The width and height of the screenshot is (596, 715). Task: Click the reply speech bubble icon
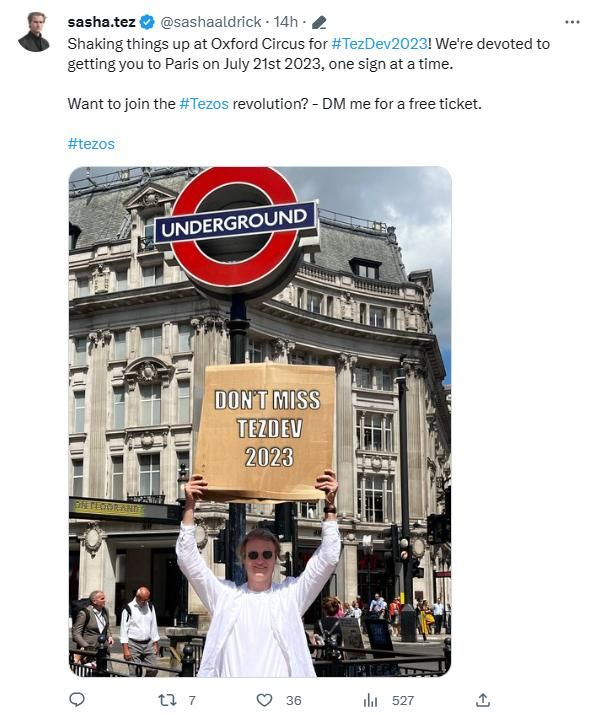pos(77,699)
